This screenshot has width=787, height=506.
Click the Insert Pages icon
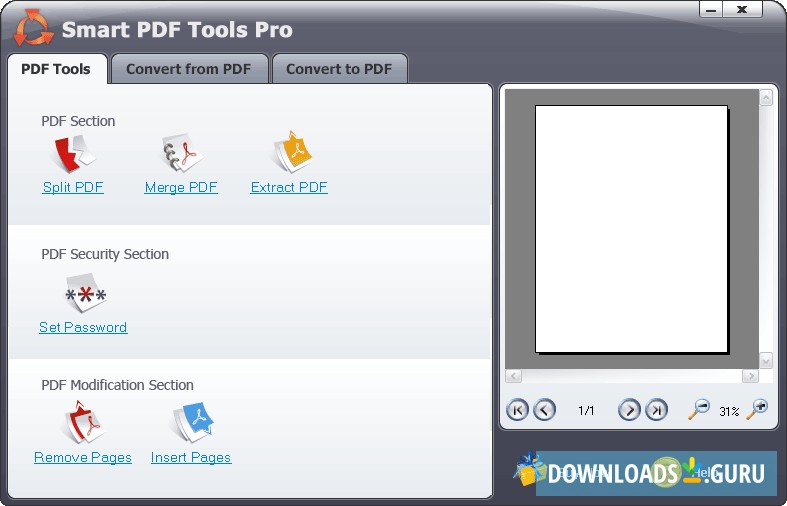click(x=194, y=422)
